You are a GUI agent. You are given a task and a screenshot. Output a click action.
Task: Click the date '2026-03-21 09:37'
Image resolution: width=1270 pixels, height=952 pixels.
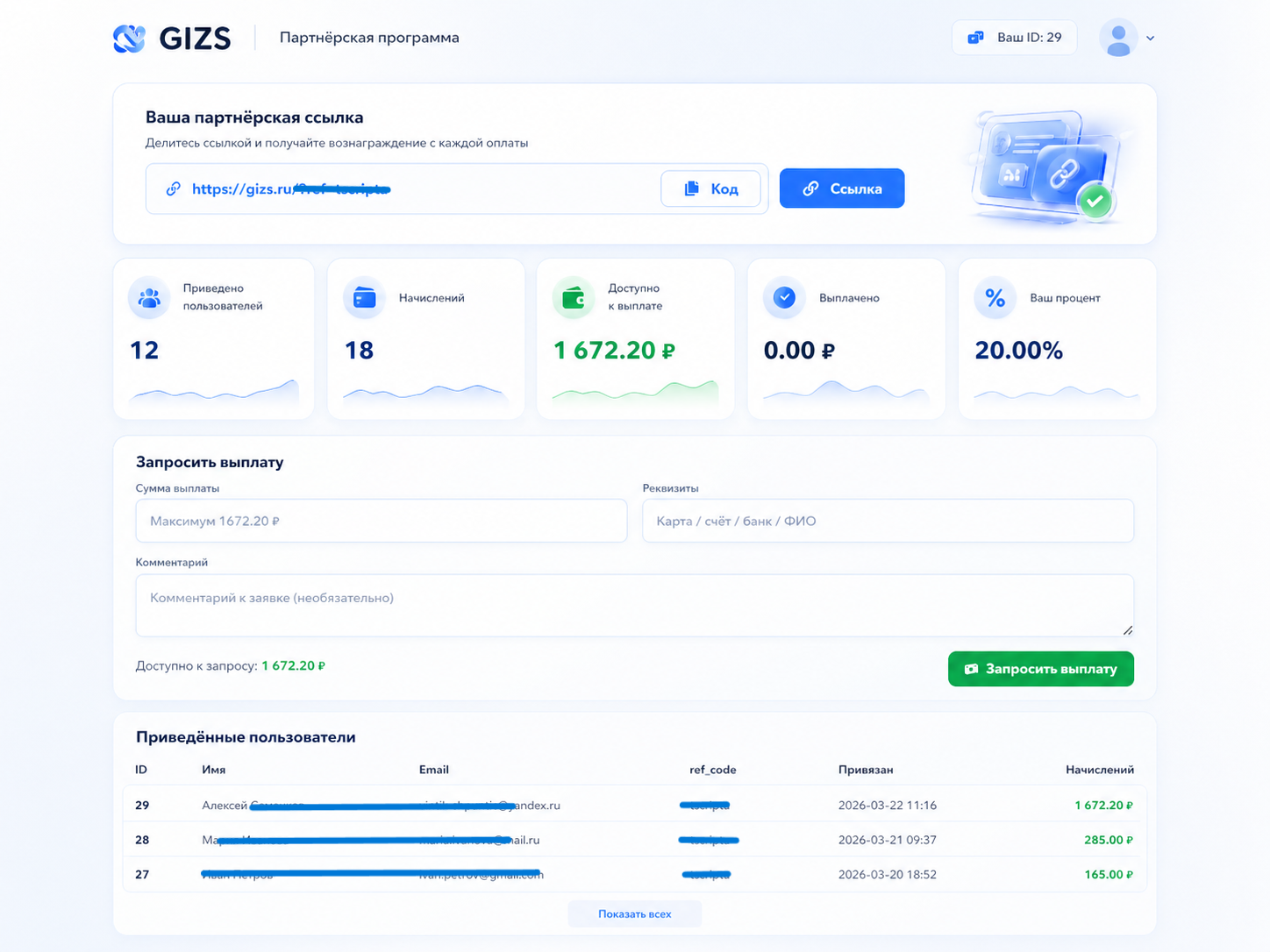888,840
